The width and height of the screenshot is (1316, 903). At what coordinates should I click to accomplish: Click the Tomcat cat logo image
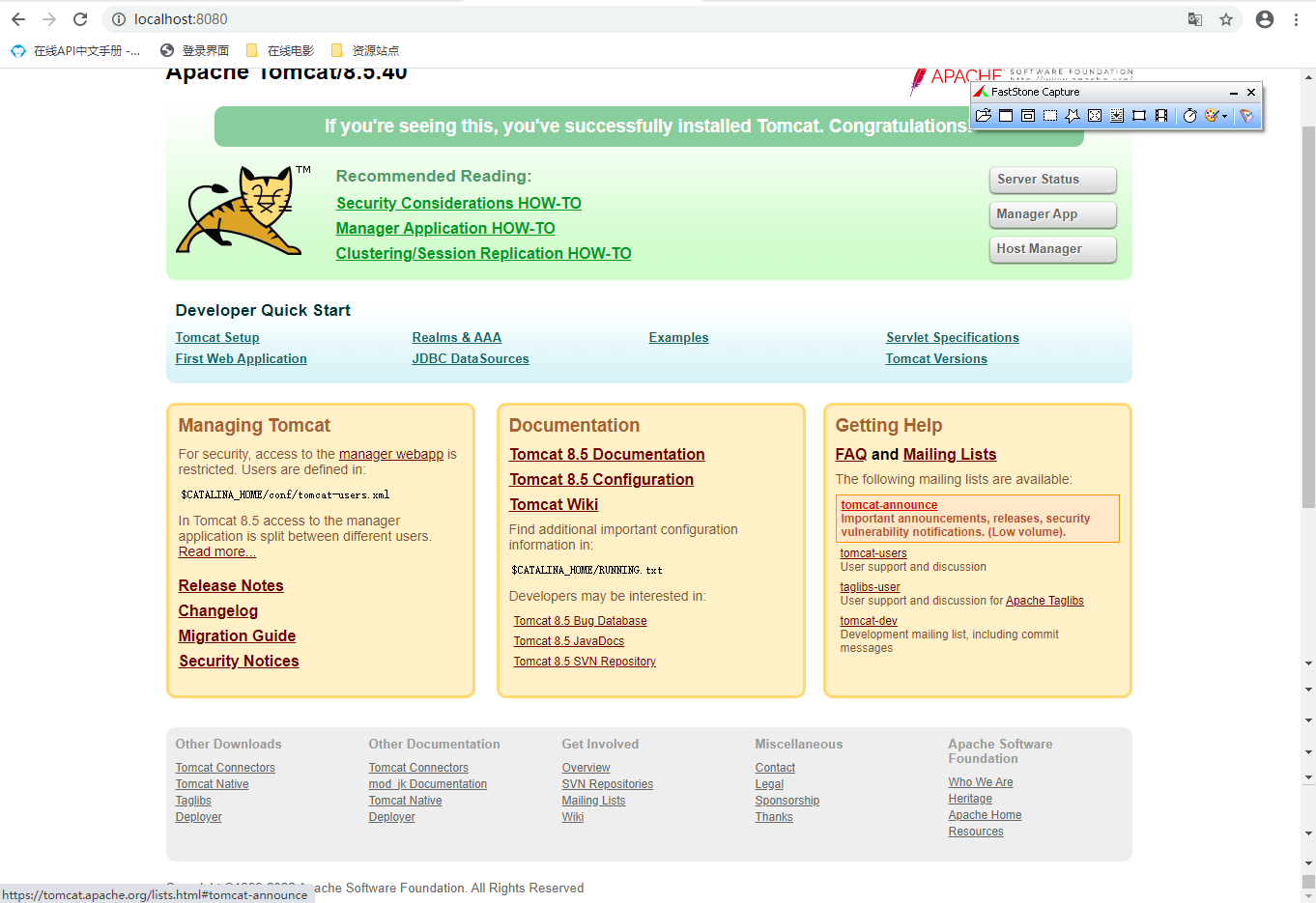point(242,211)
